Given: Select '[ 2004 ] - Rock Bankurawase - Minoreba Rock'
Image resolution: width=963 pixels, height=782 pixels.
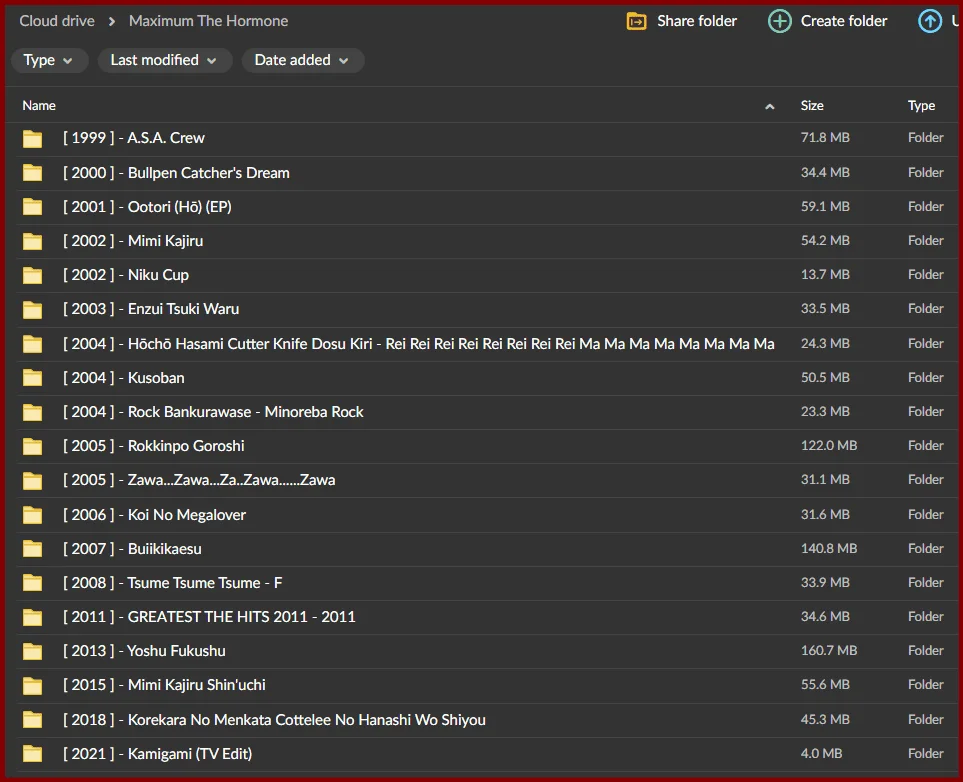Looking at the screenshot, I should pyautogui.click(x=212, y=412).
